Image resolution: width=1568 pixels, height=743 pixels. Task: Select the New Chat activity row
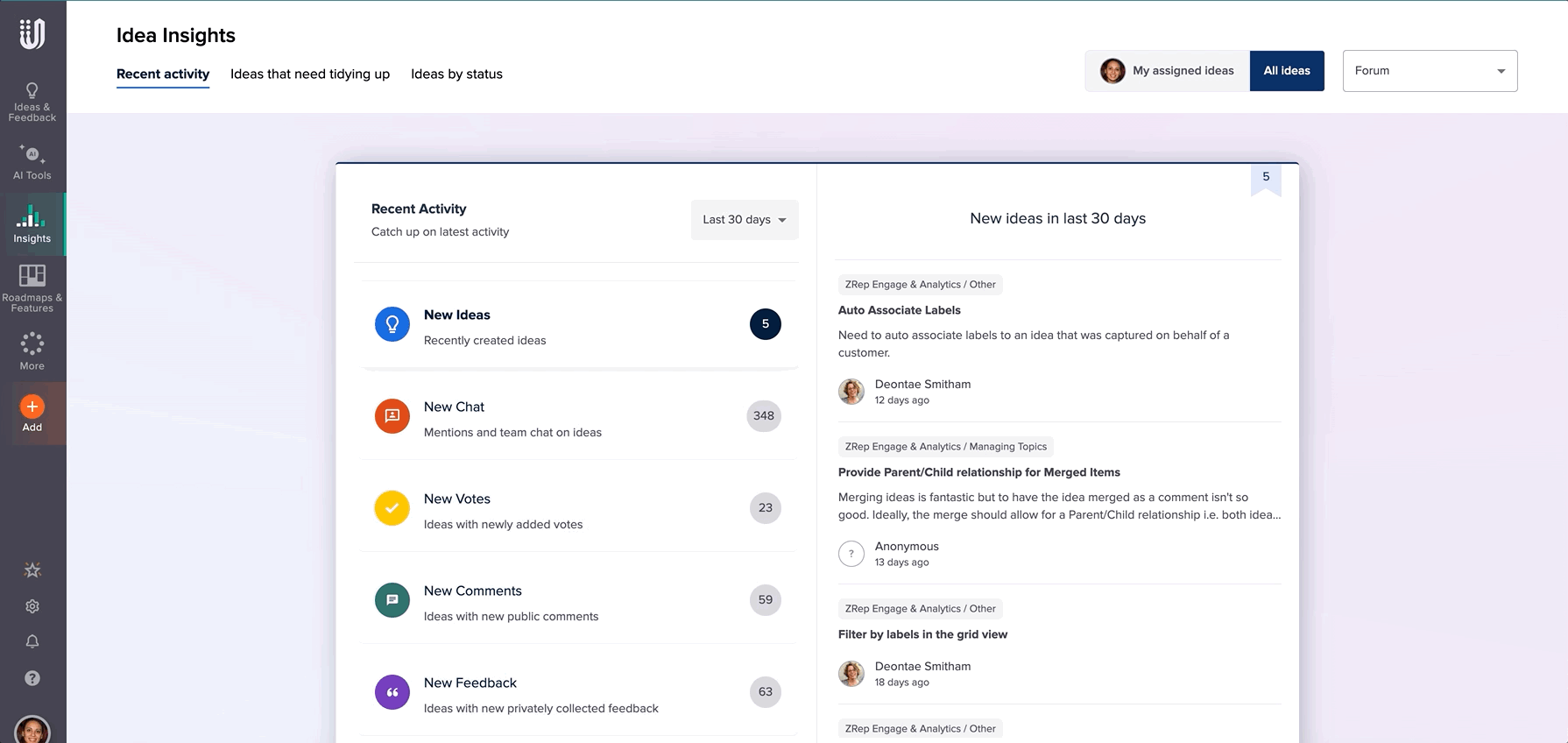coord(576,418)
